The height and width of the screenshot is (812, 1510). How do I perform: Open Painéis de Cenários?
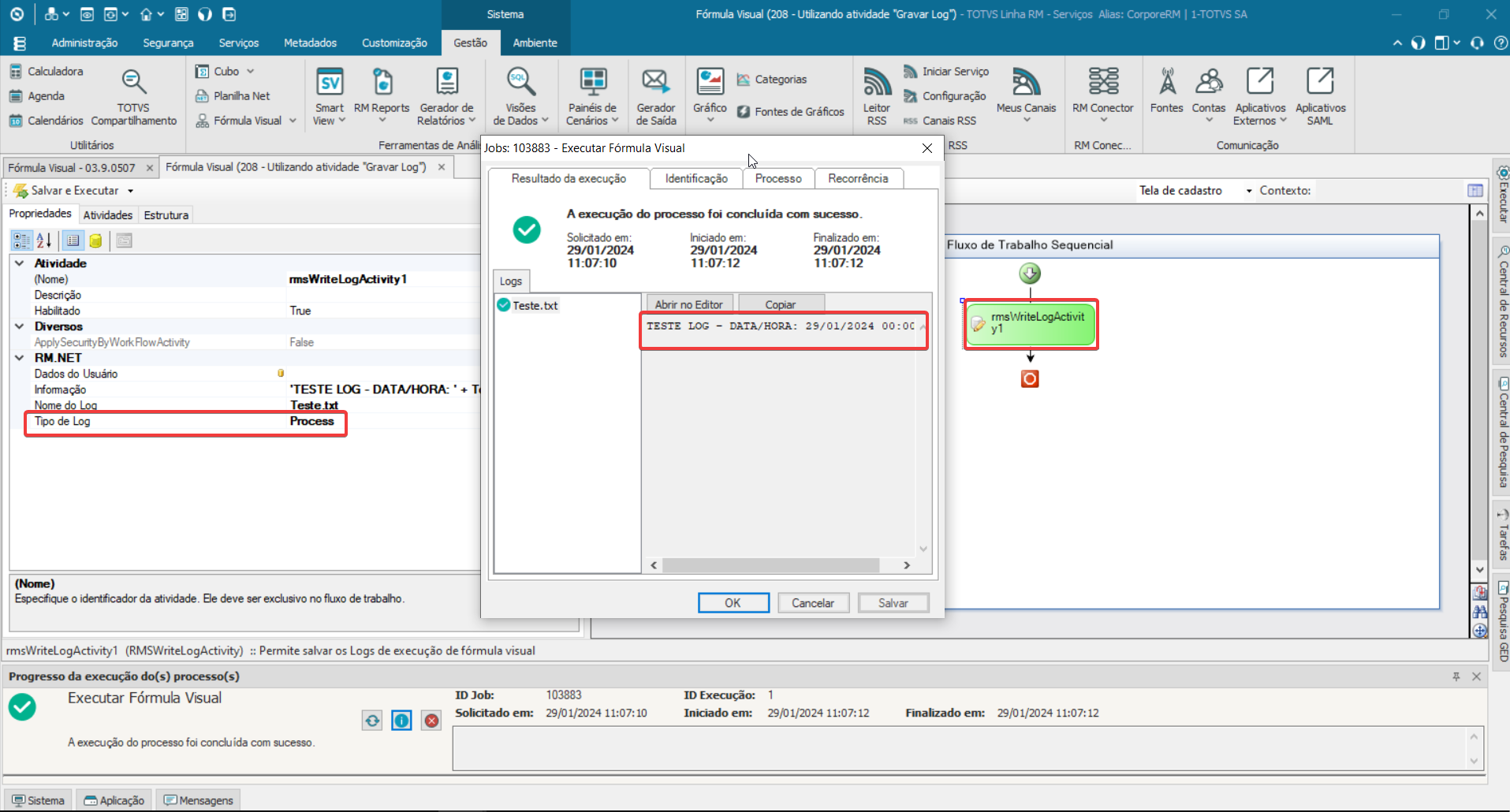(x=592, y=96)
